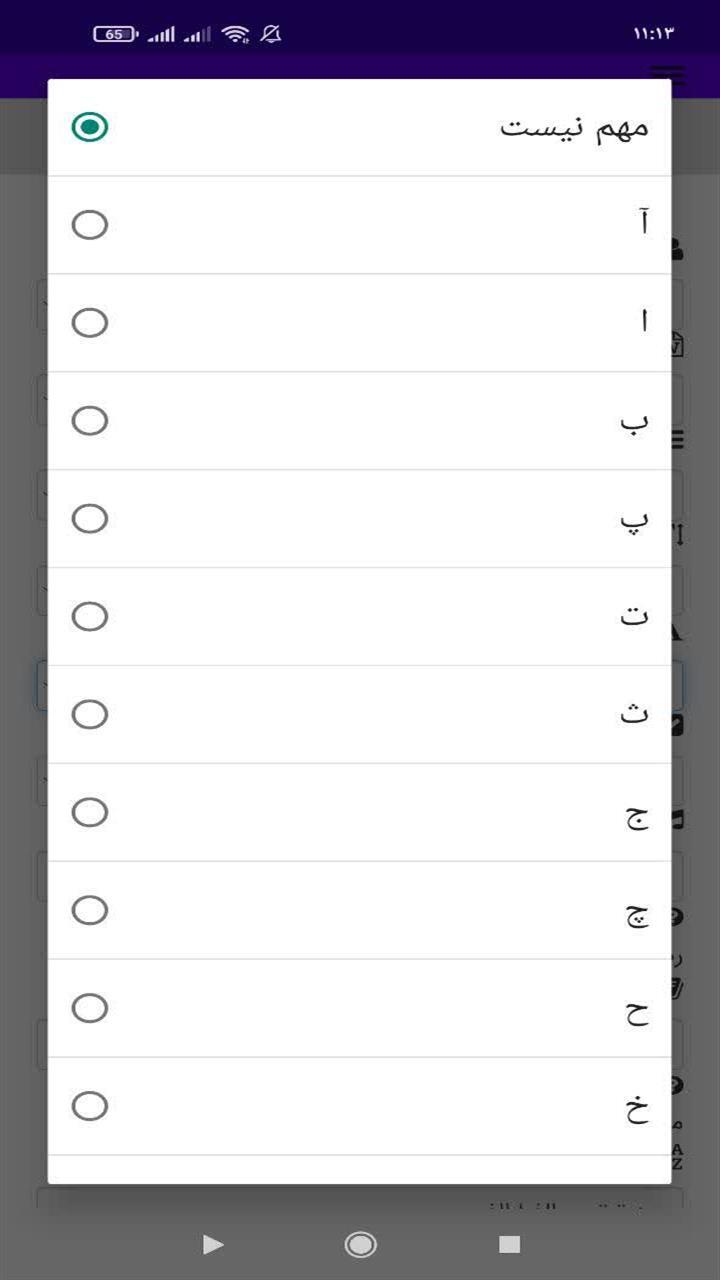Select the 'مهم نیست' radio option

[90, 127]
